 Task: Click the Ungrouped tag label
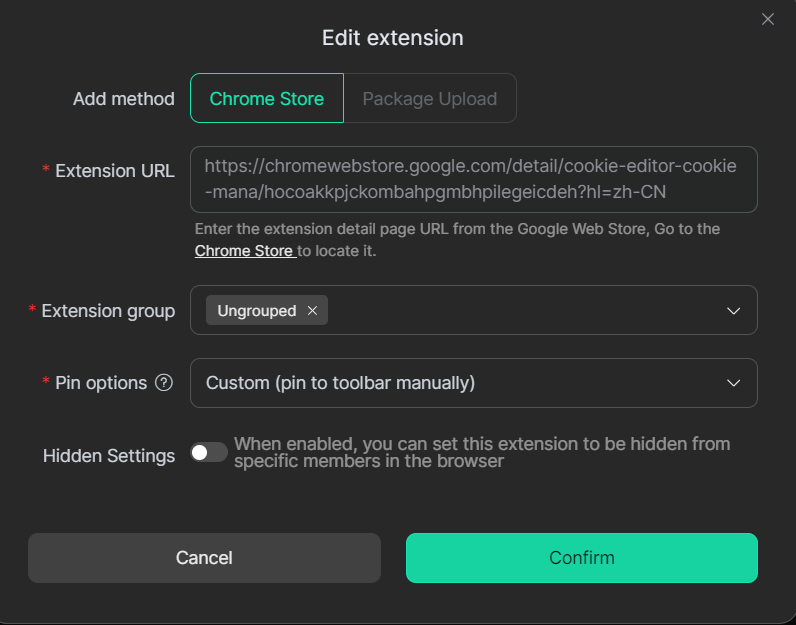(x=257, y=311)
